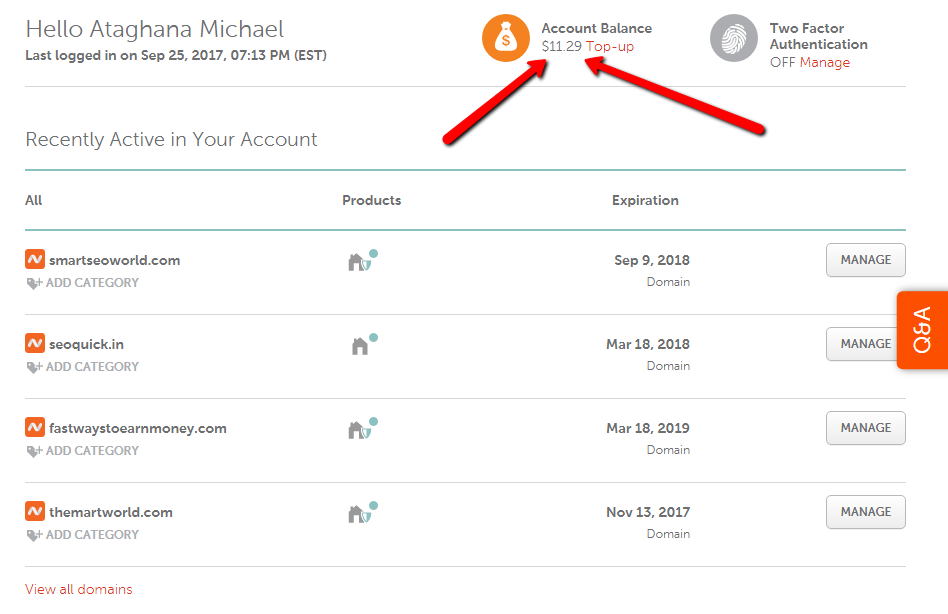Click the house product icon for seoquick.in
This screenshot has height=614, width=948.
pyautogui.click(x=361, y=346)
